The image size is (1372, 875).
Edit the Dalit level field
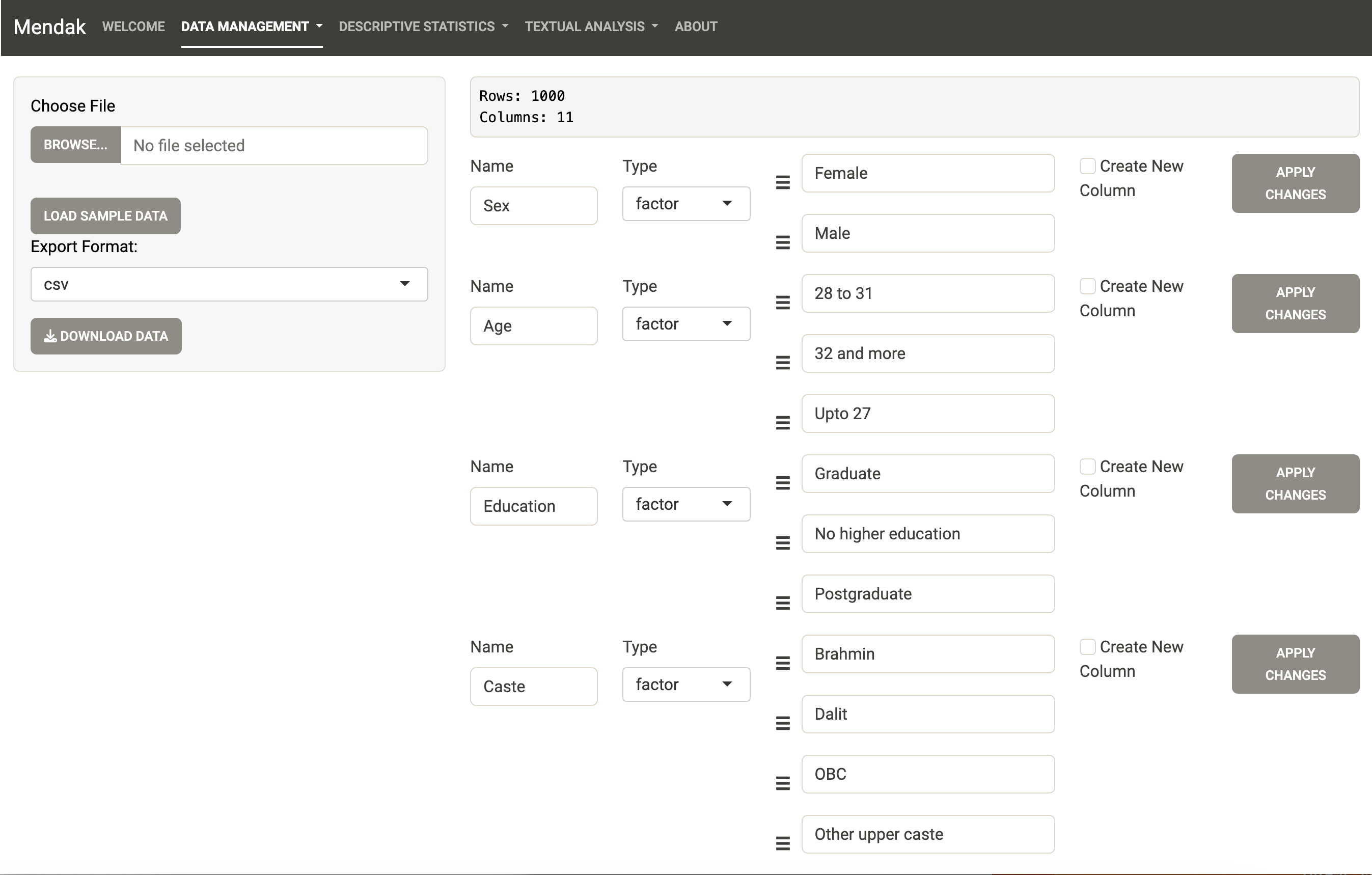click(928, 714)
